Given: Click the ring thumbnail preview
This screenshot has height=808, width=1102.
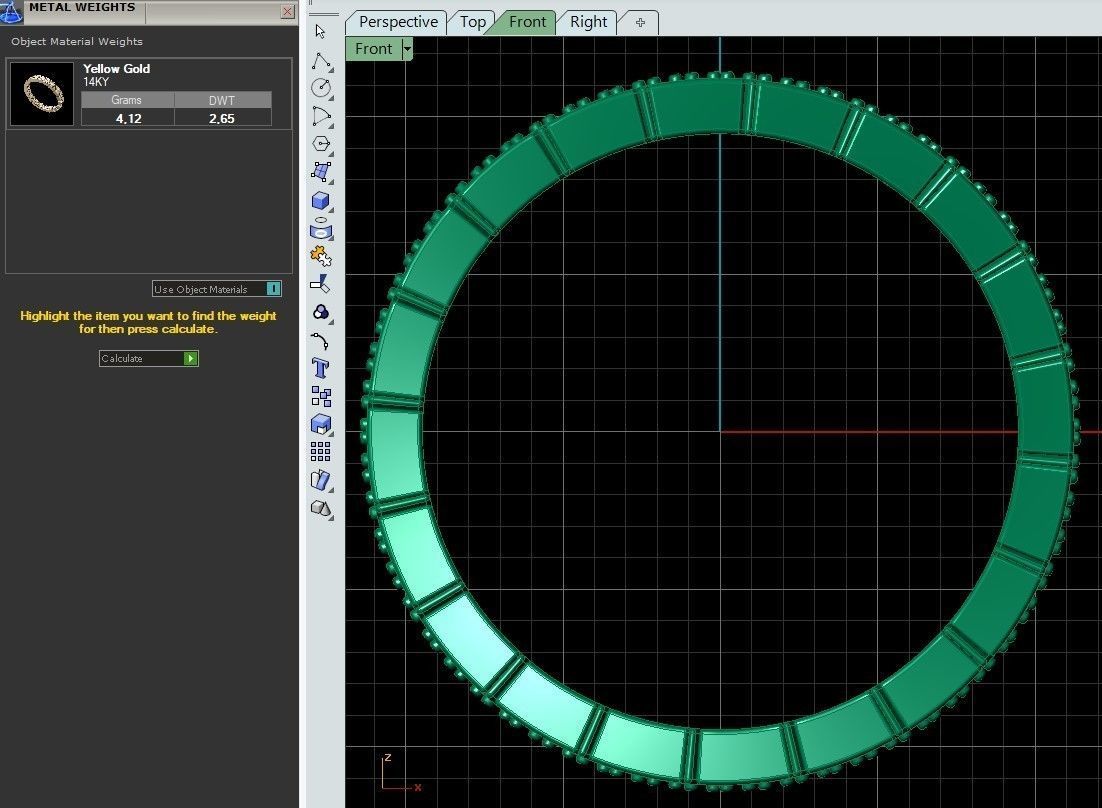Looking at the screenshot, I should coord(42,94).
